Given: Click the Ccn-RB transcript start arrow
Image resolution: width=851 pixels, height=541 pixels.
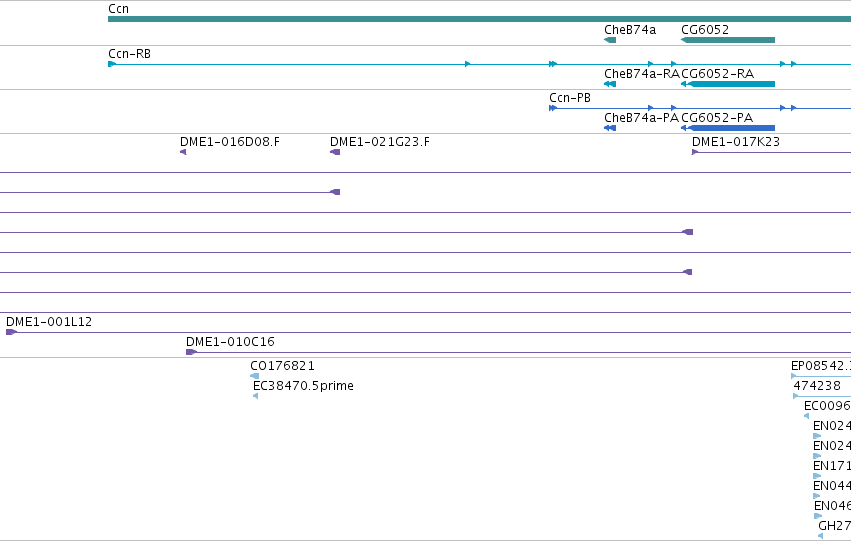Looking at the screenshot, I should pyautogui.click(x=112, y=64).
